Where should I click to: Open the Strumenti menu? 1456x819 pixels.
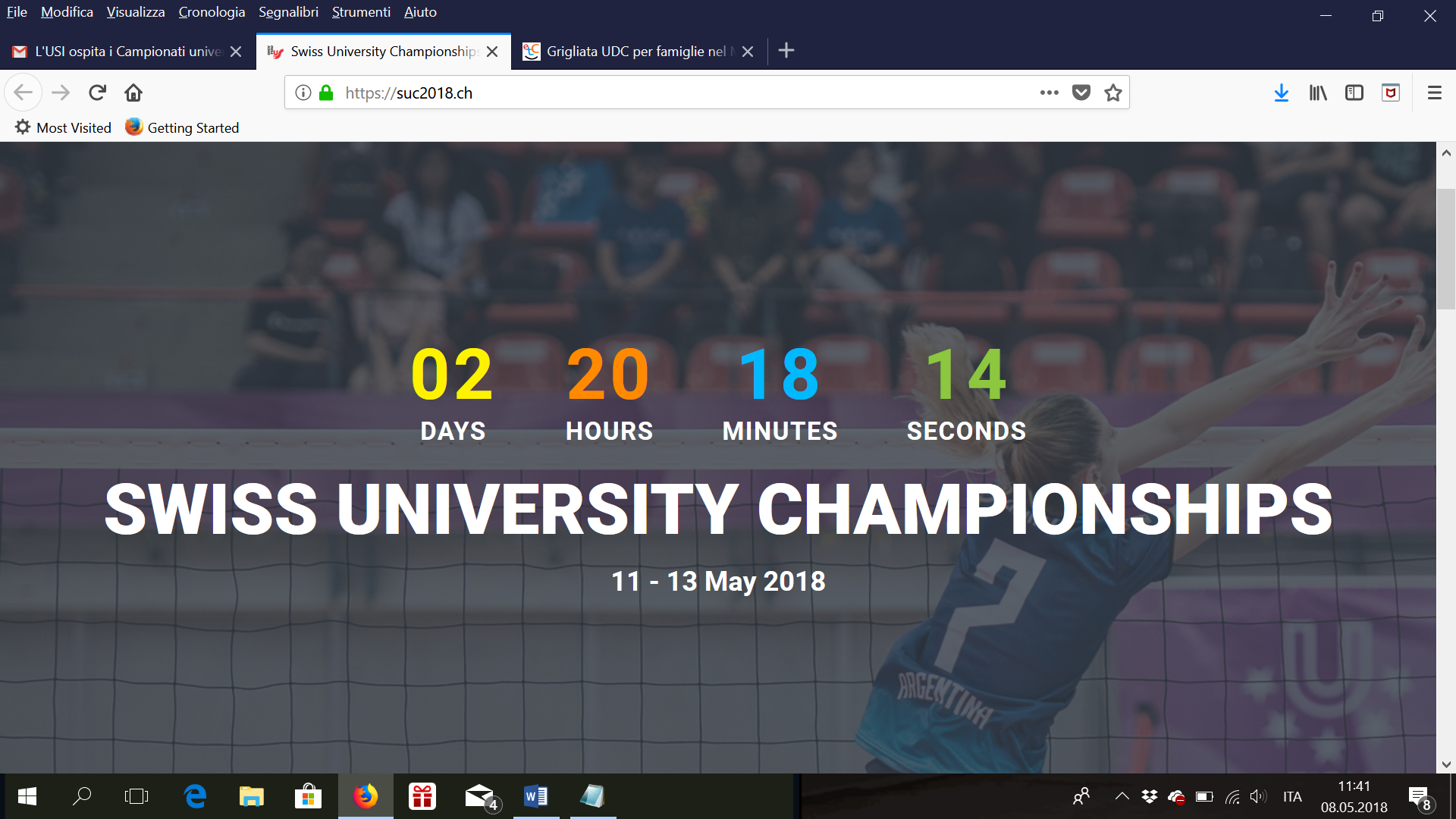click(361, 12)
